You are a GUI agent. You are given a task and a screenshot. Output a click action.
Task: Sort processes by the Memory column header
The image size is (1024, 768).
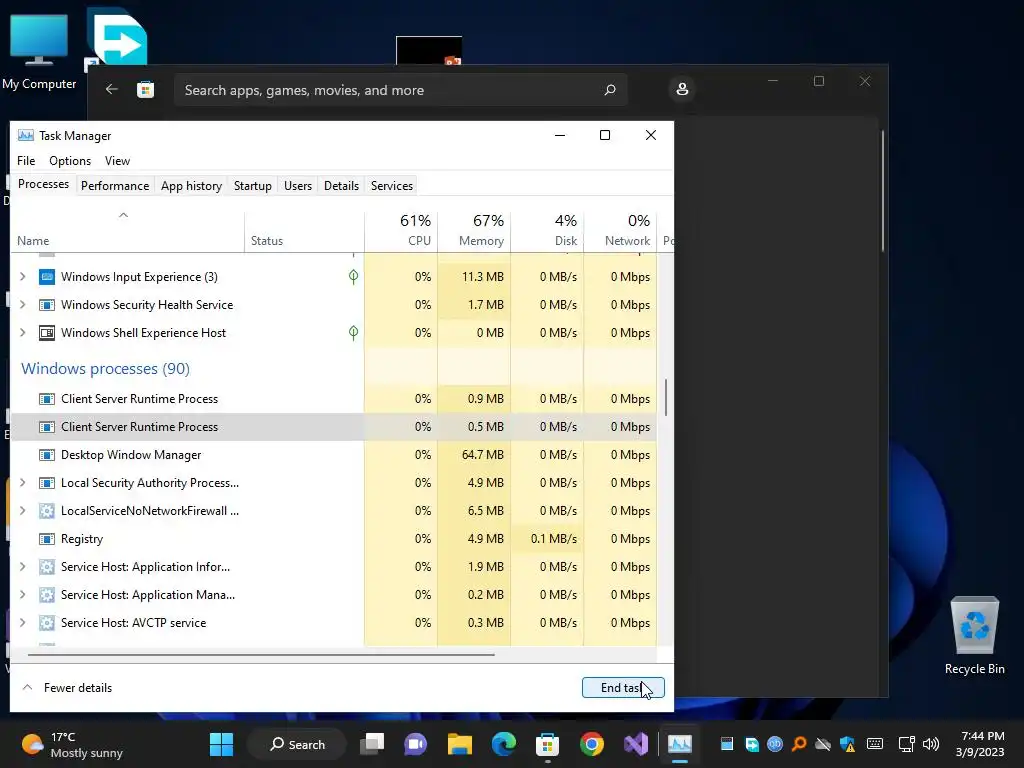pyautogui.click(x=474, y=231)
